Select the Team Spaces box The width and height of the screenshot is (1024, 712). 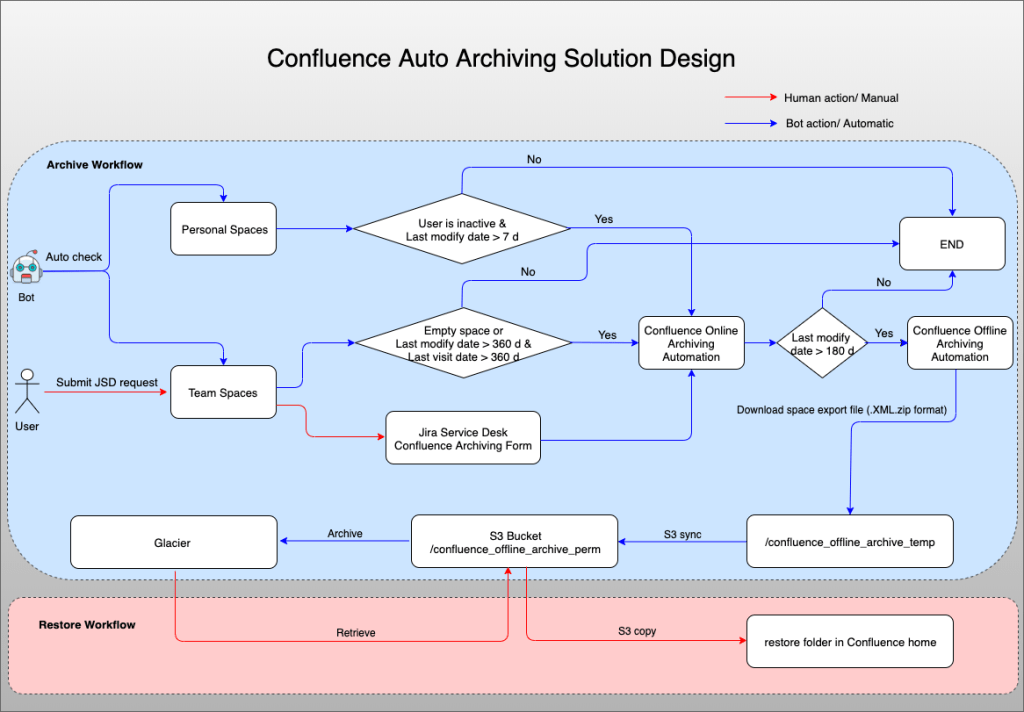(223, 393)
